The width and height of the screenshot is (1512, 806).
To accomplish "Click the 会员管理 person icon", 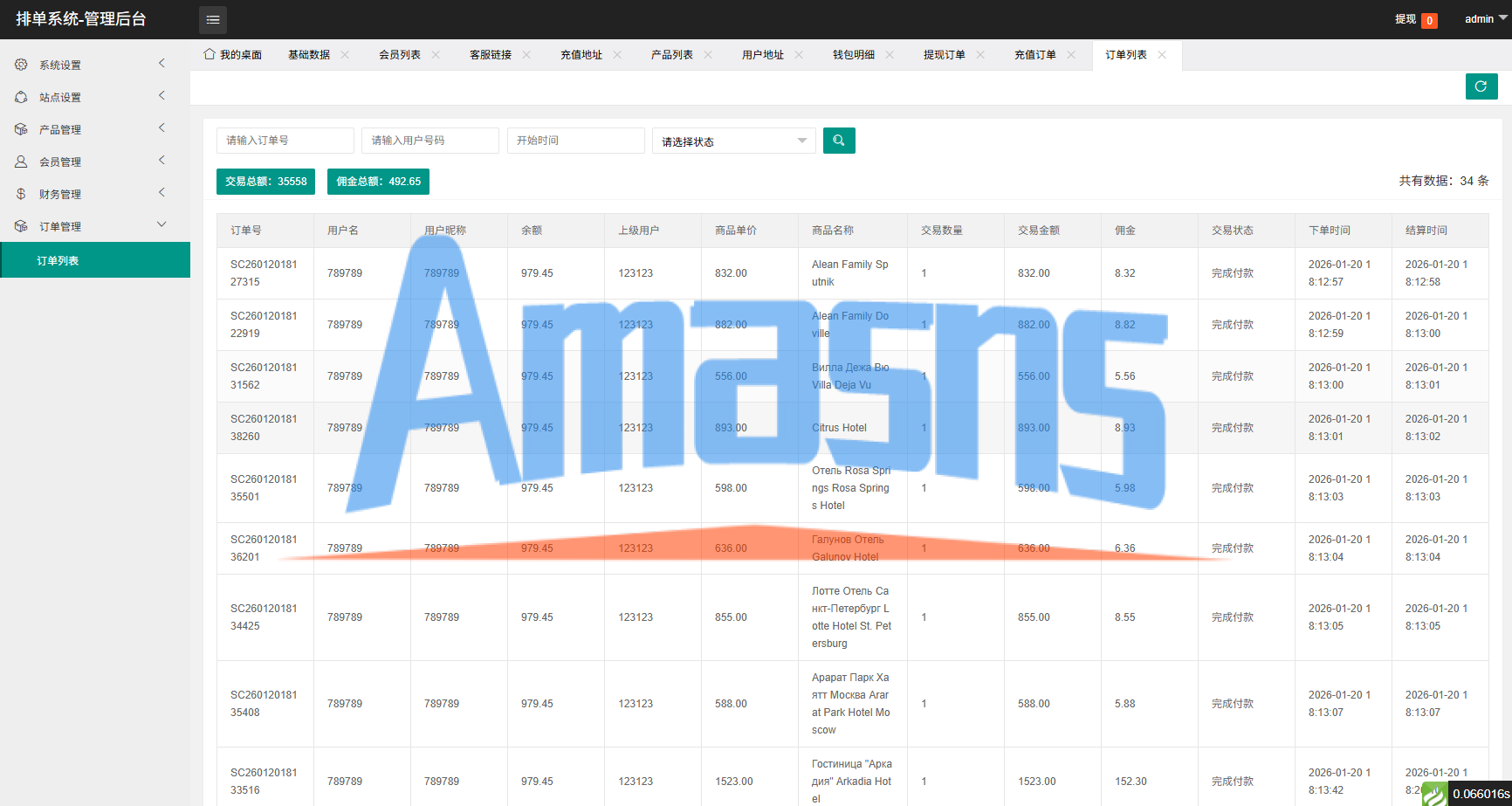I will coord(21,162).
